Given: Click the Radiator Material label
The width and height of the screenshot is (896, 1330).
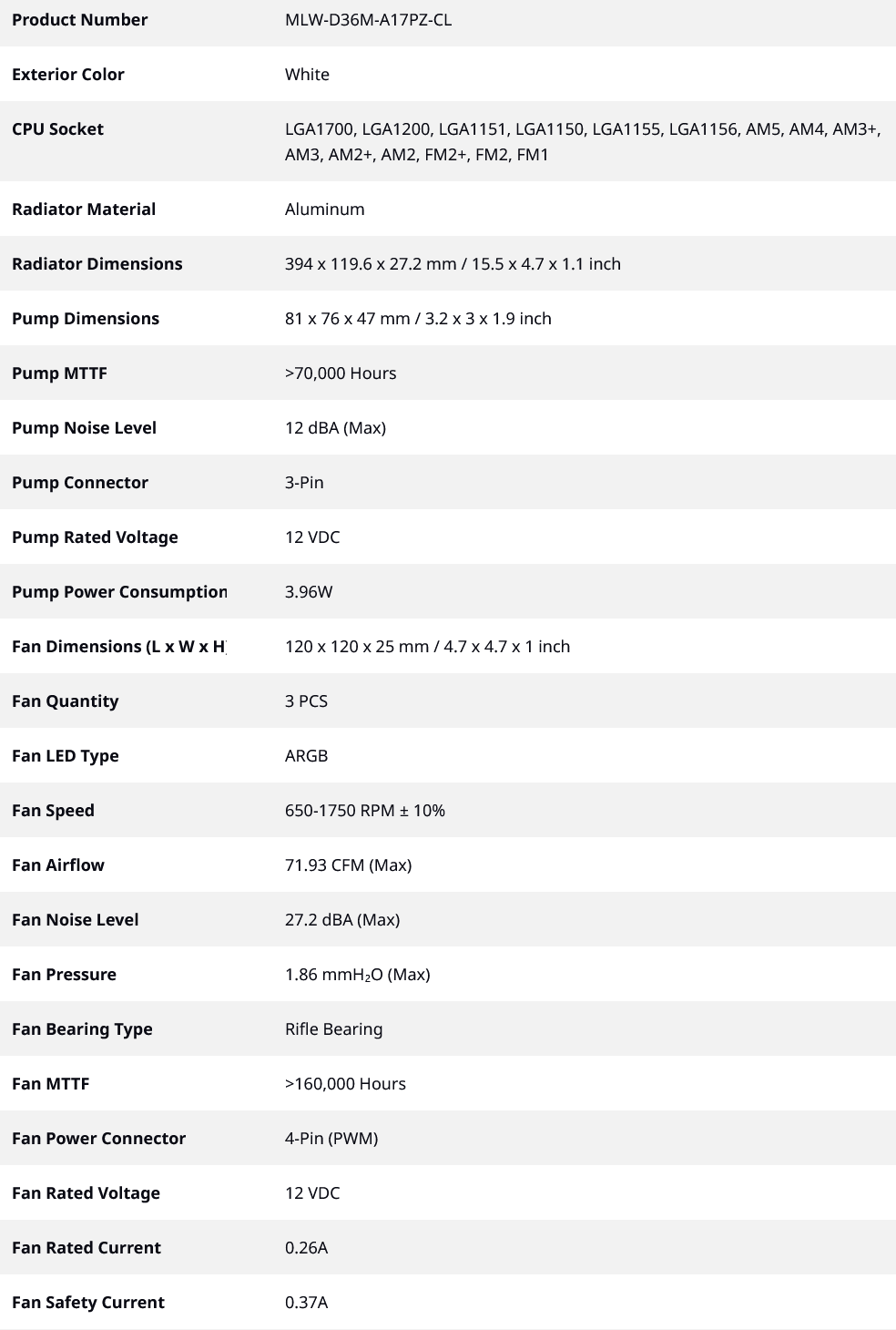Looking at the screenshot, I should pos(84,209).
